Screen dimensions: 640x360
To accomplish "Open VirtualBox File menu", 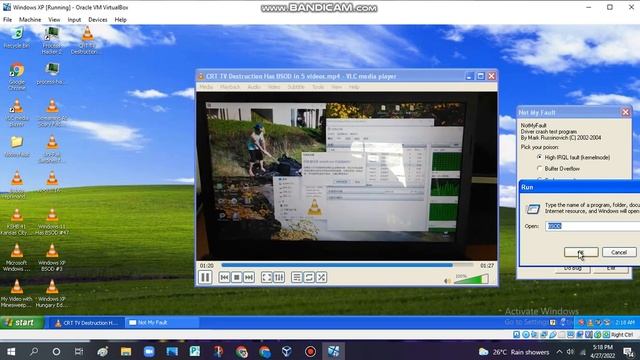I will pyautogui.click(x=7, y=20).
